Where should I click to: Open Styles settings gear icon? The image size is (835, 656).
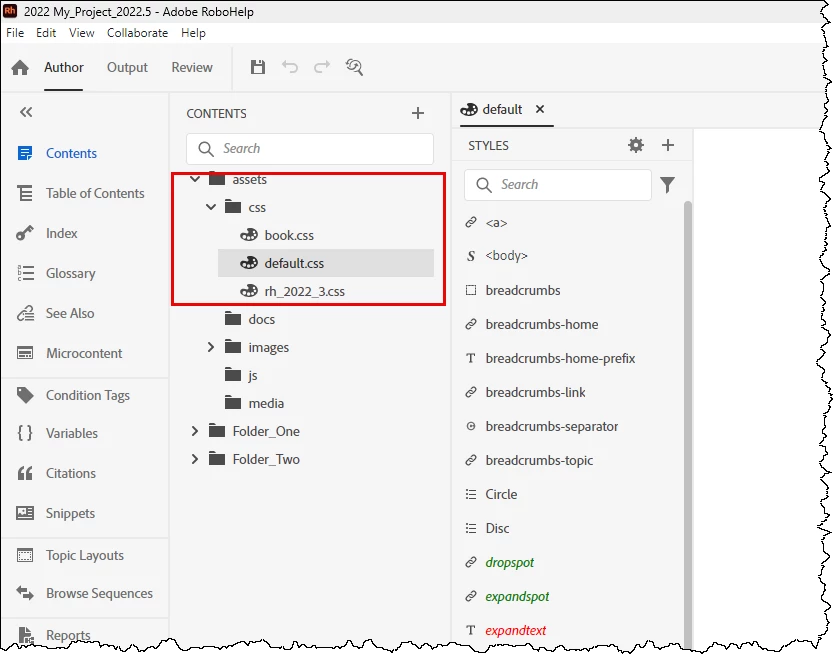[636, 145]
